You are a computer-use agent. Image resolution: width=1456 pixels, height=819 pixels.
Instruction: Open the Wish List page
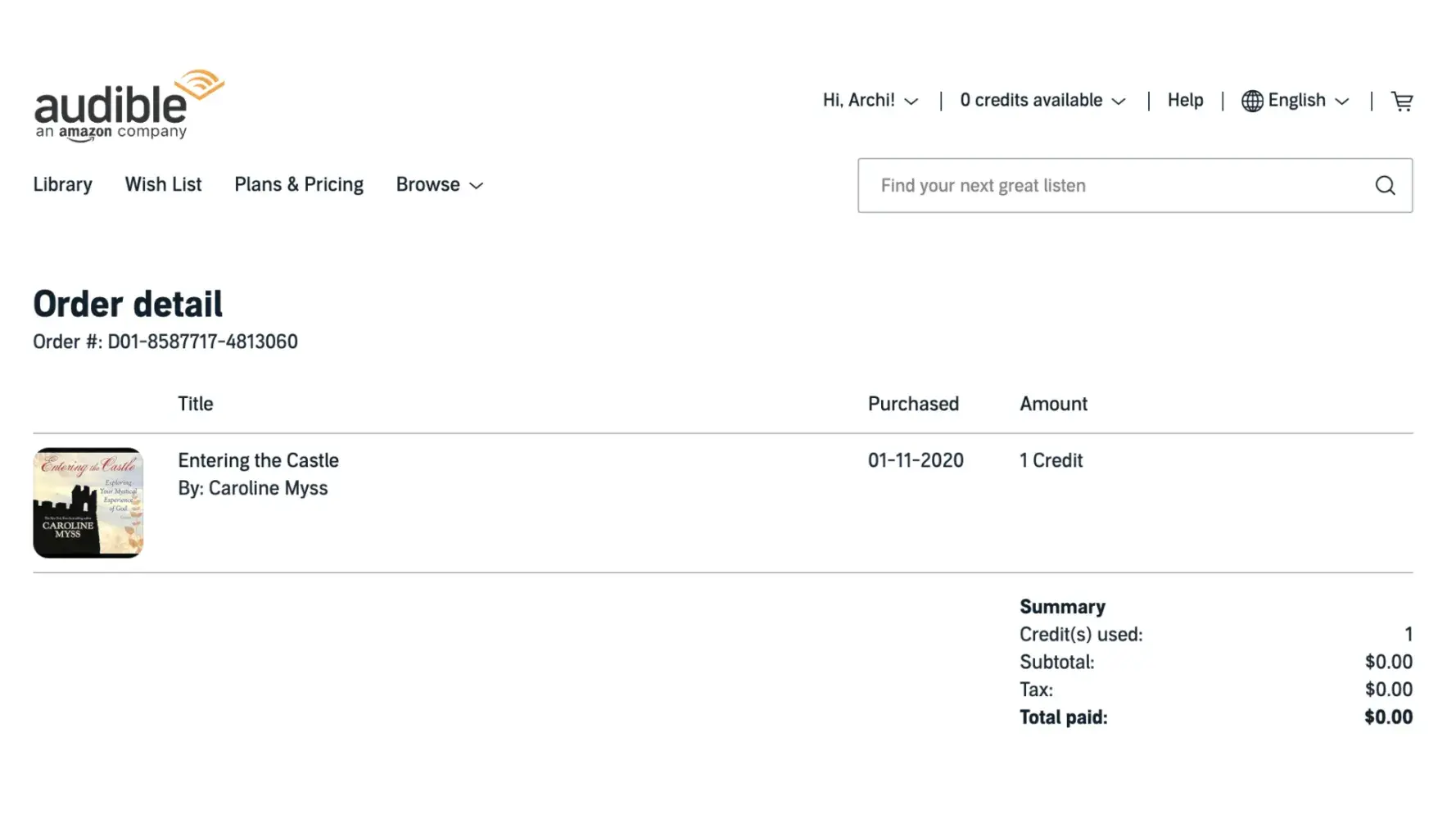[163, 185]
